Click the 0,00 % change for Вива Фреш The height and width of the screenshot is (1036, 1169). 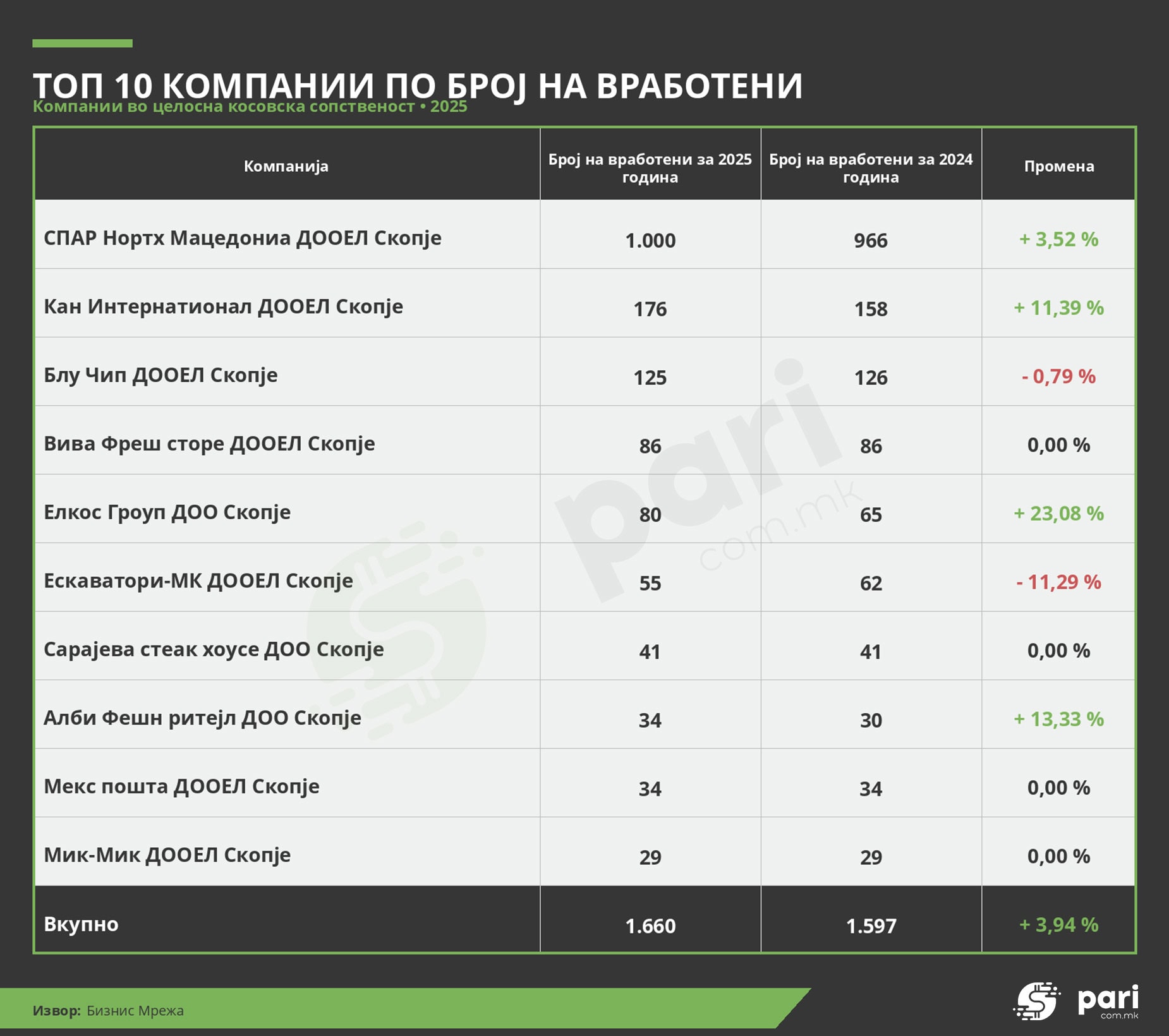(x=1059, y=445)
